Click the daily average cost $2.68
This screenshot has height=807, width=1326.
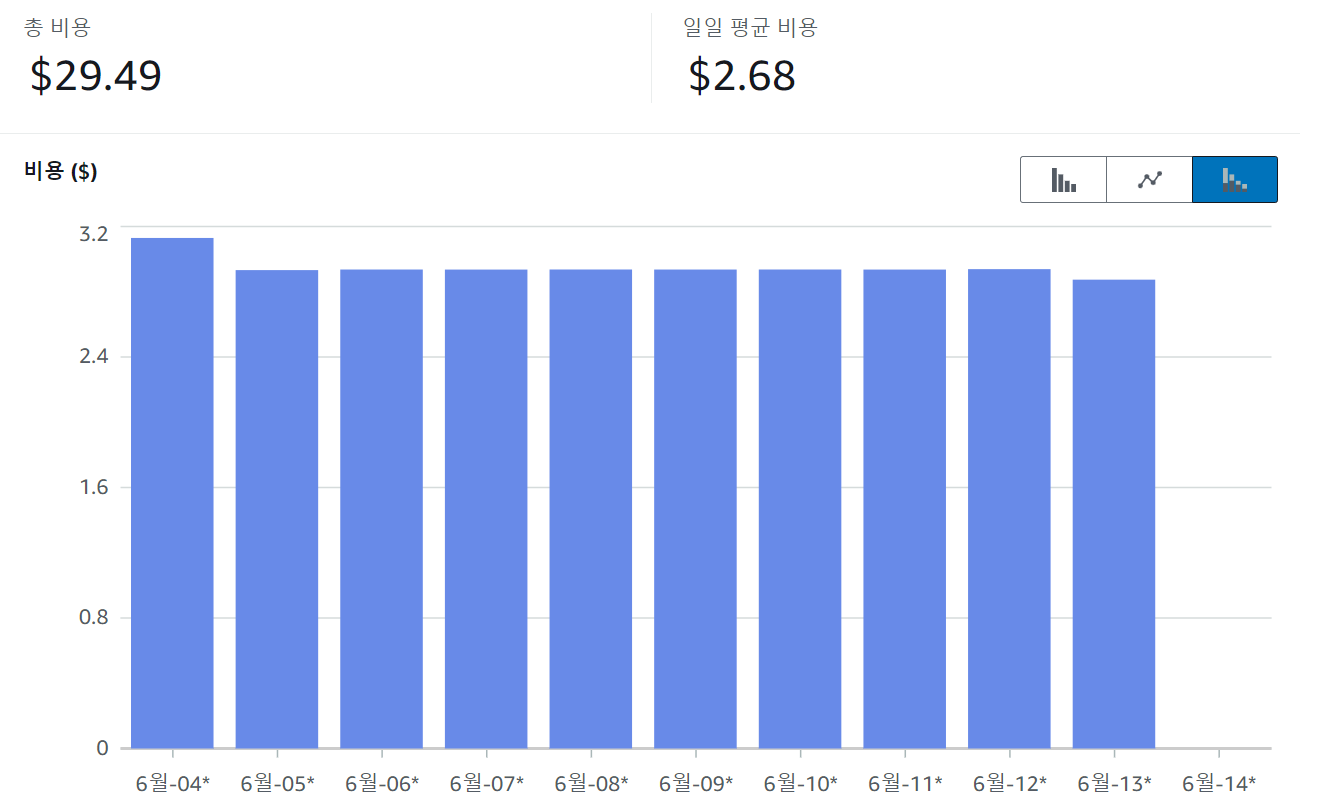pos(742,76)
